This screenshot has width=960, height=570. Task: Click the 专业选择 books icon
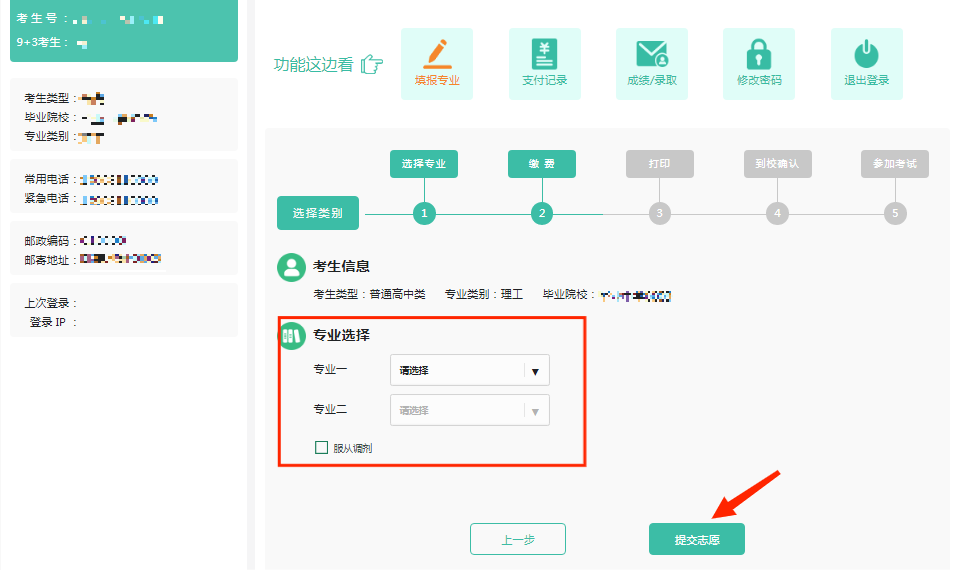292,336
